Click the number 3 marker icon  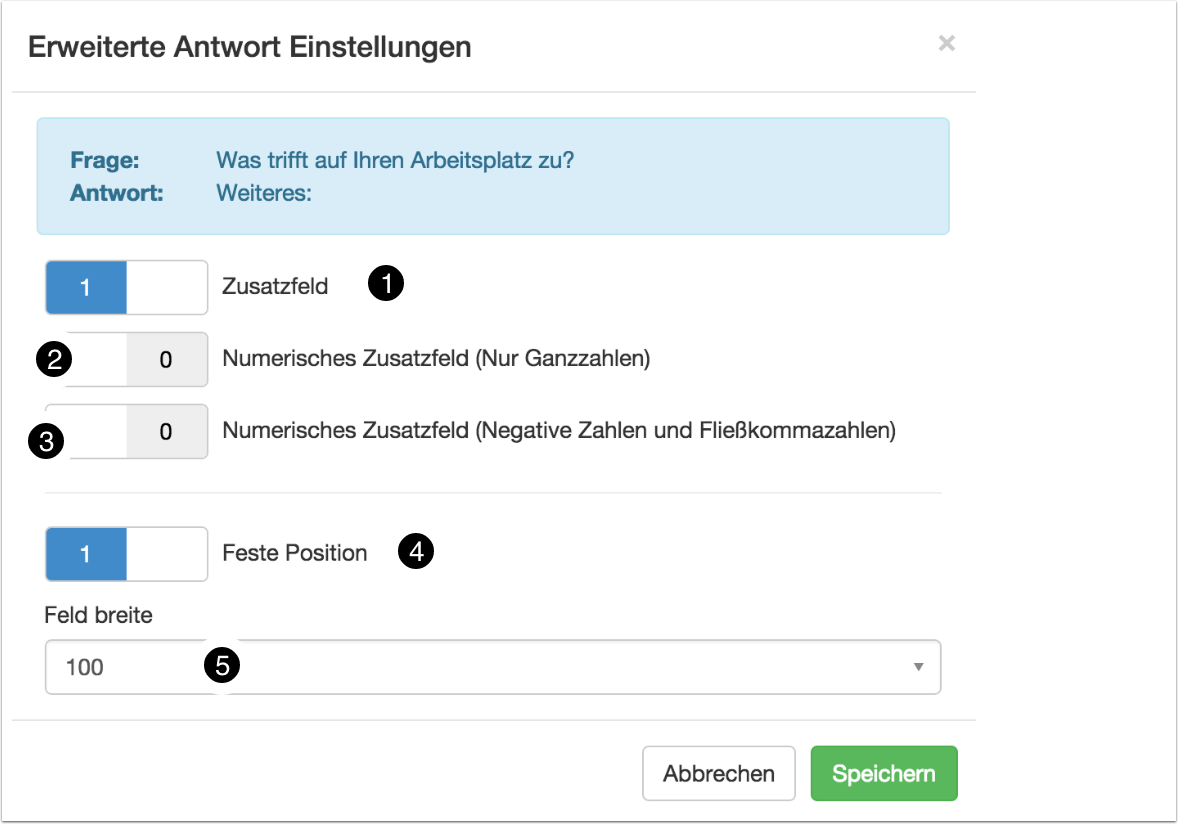pyautogui.click(x=46, y=440)
